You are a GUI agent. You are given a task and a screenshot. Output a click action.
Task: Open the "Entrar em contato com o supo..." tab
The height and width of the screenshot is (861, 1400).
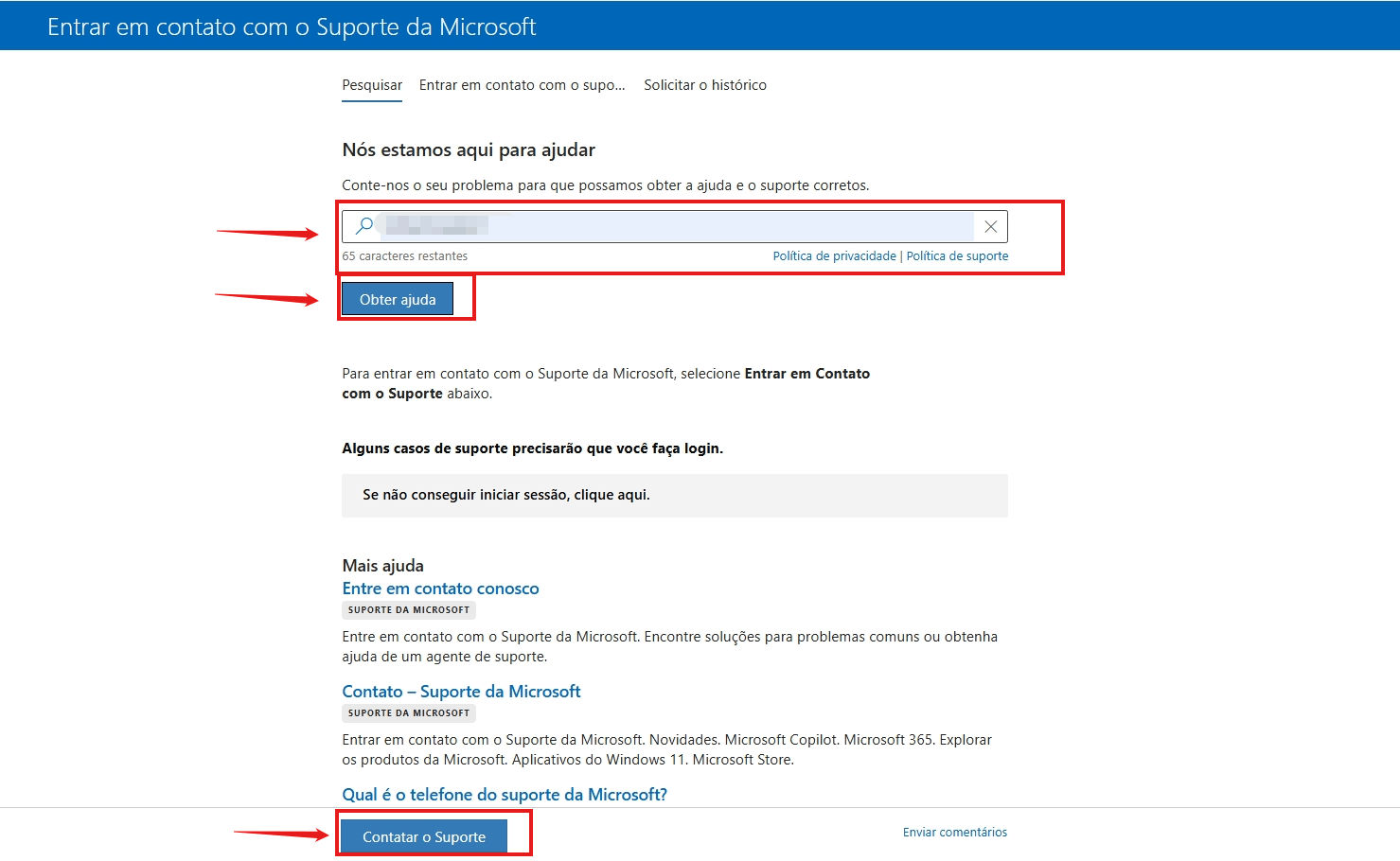[x=522, y=84]
